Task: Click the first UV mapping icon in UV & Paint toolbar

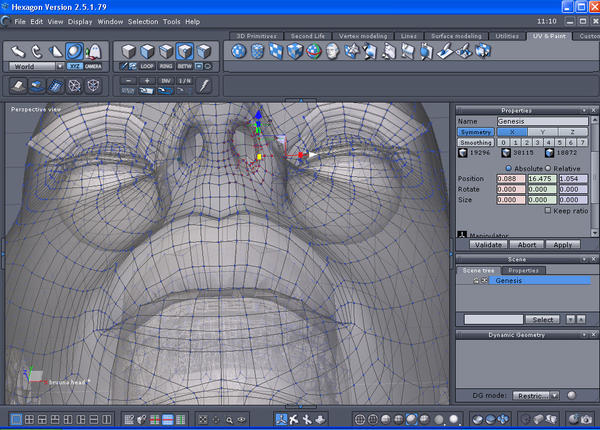Action: pyautogui.click(x=239, y=51)
